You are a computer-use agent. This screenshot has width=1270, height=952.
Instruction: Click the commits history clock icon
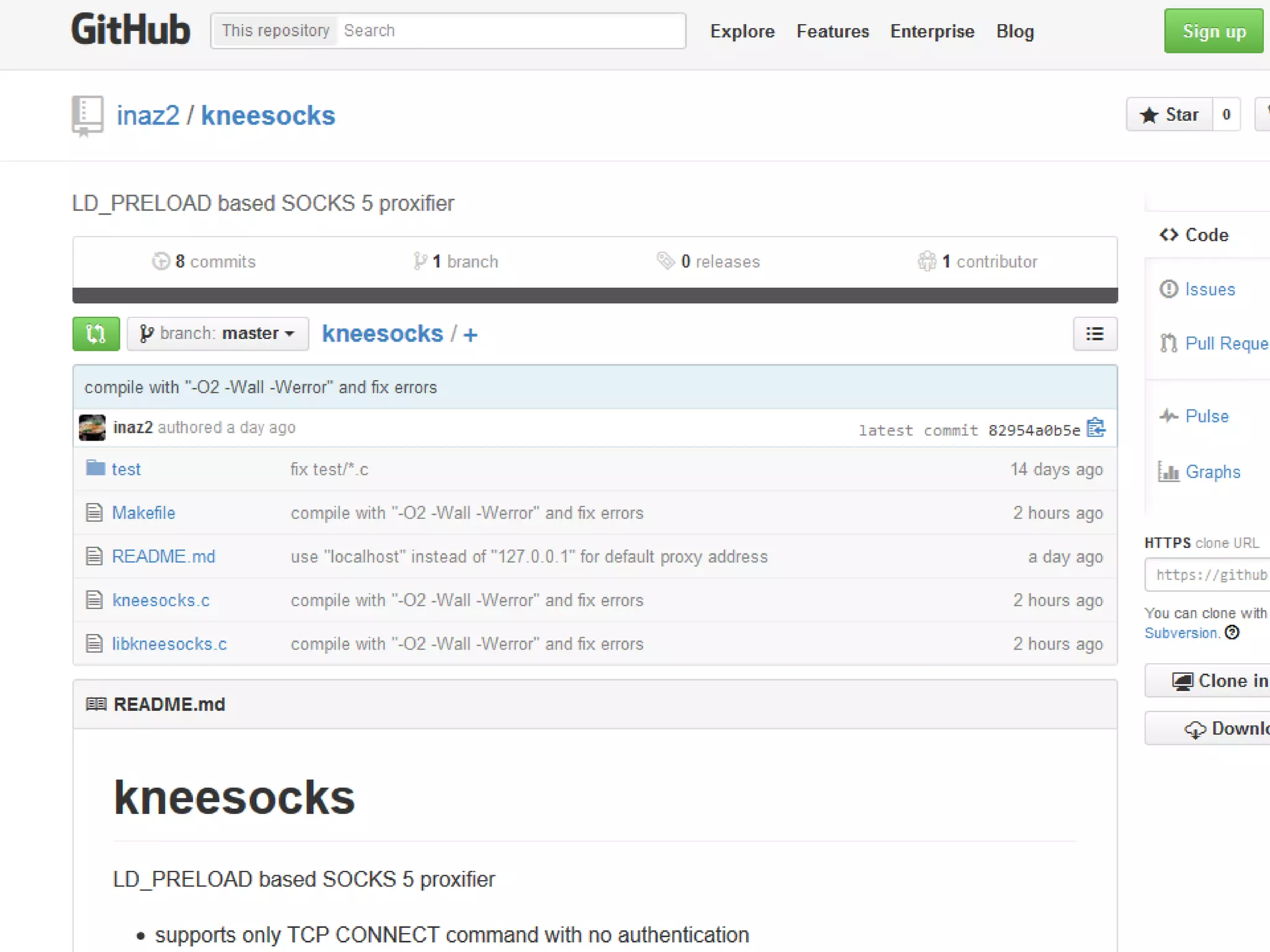[161, 261]
